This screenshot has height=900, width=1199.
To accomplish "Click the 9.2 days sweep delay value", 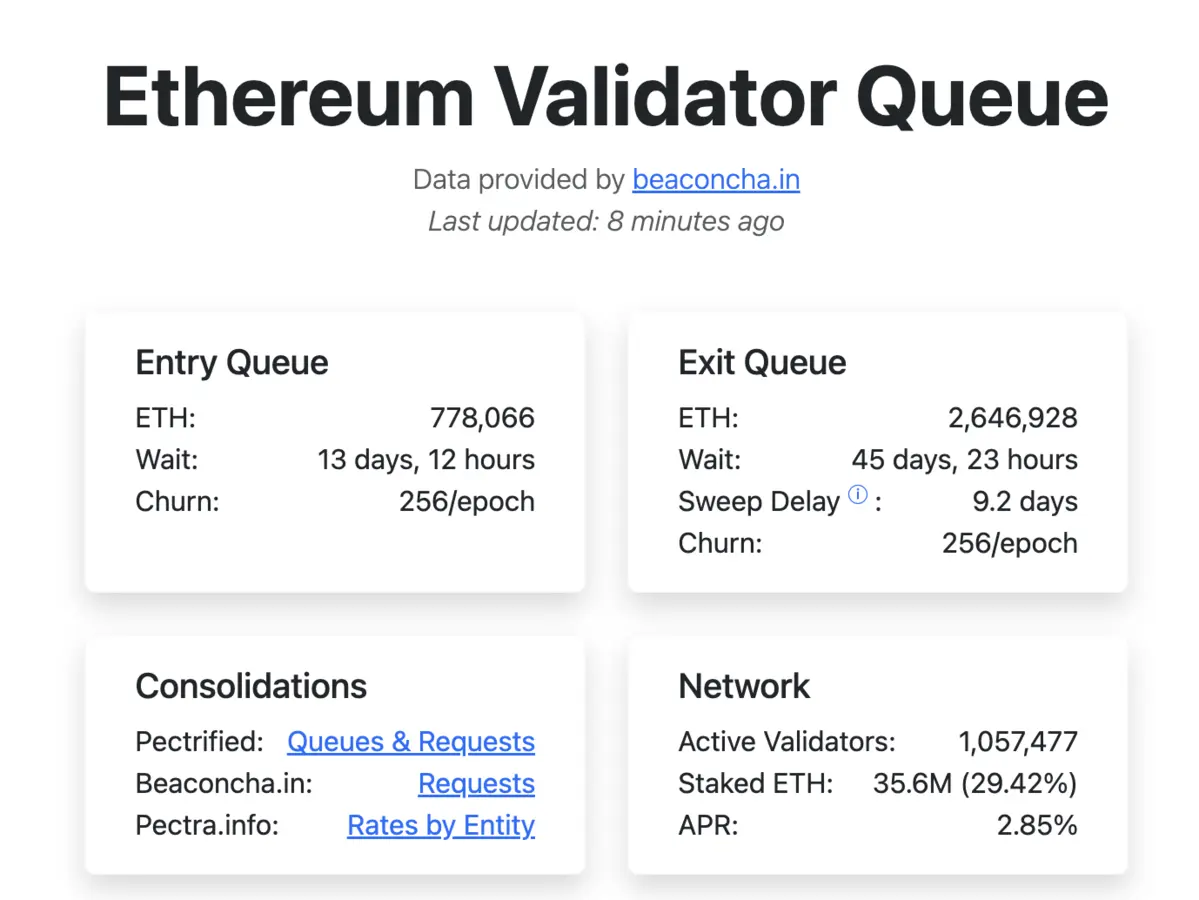I will click(x=1025, y=502).
